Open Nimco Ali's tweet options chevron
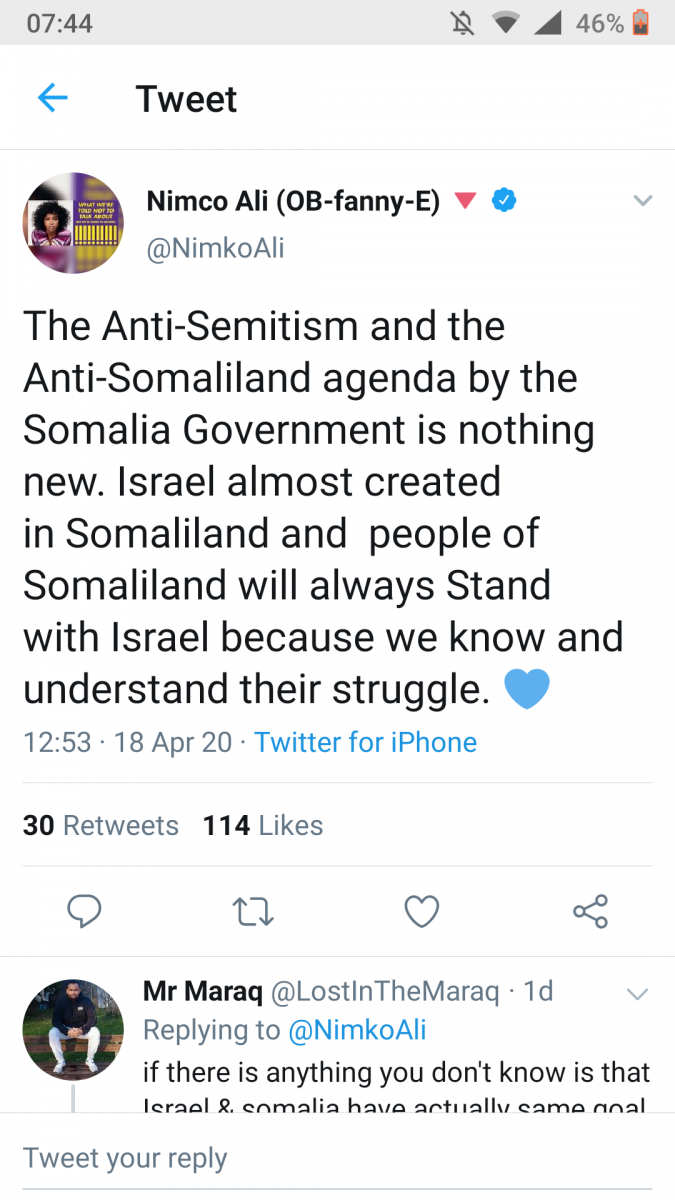675x1200 pixels. pyautogui.click(x=643, y=201)
